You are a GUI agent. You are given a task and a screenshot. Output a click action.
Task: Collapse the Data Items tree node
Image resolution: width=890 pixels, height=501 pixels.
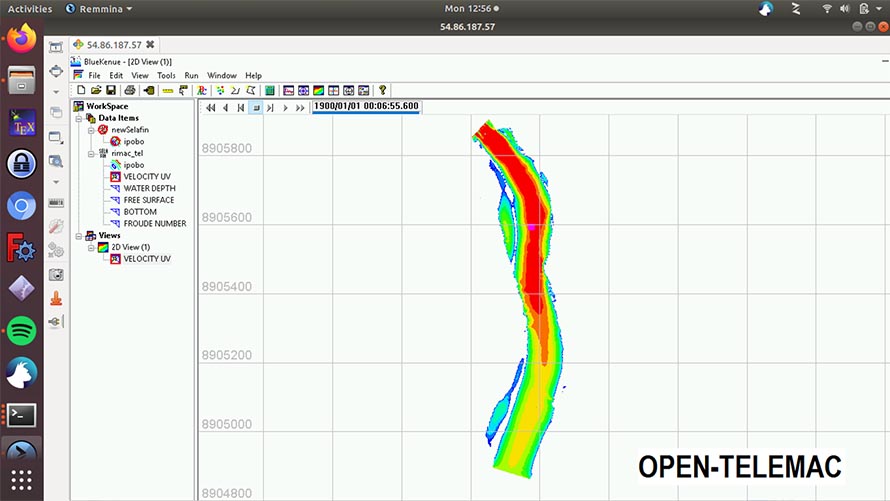click(78, 118)
